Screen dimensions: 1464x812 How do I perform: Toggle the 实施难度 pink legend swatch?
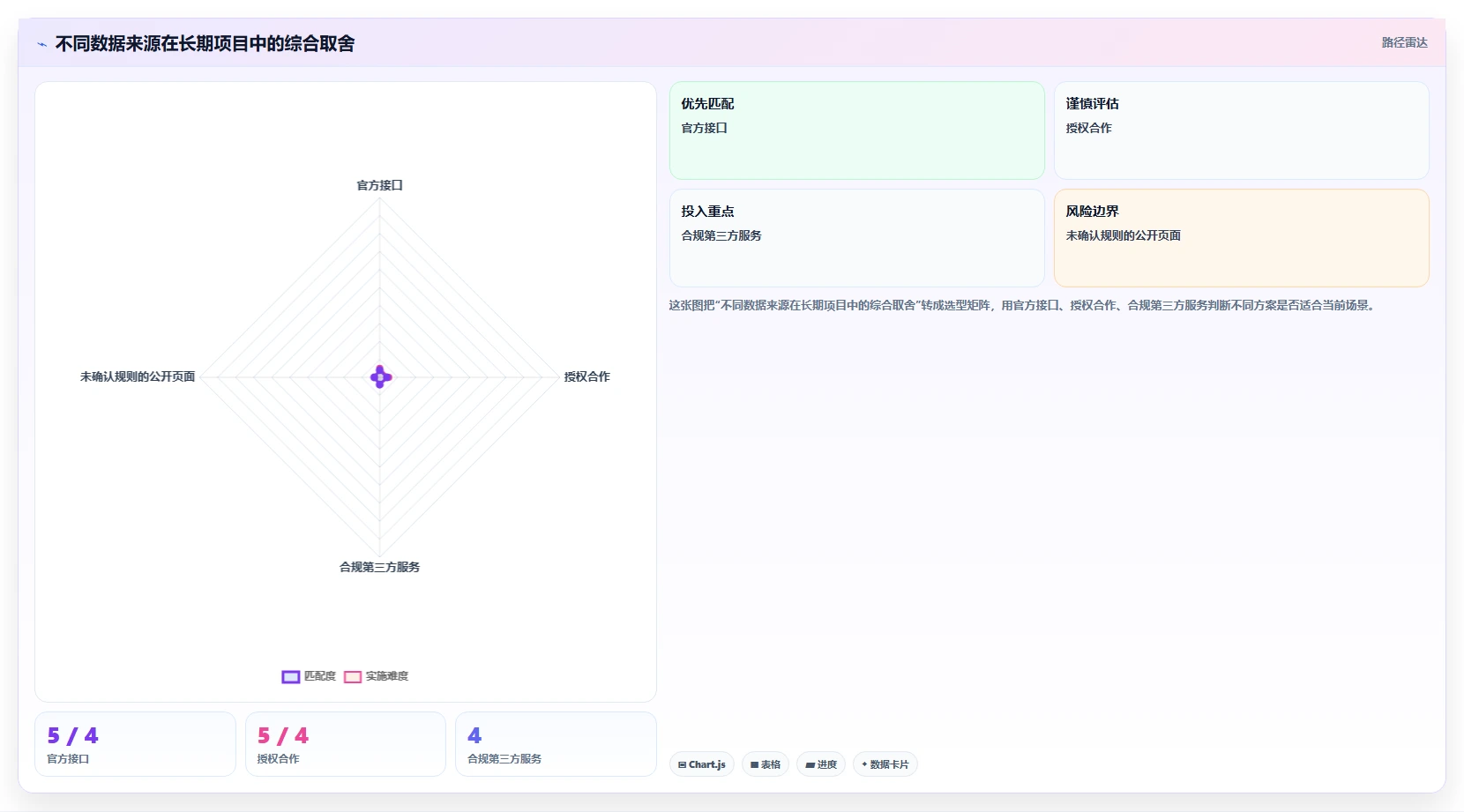tap(353, 676)
